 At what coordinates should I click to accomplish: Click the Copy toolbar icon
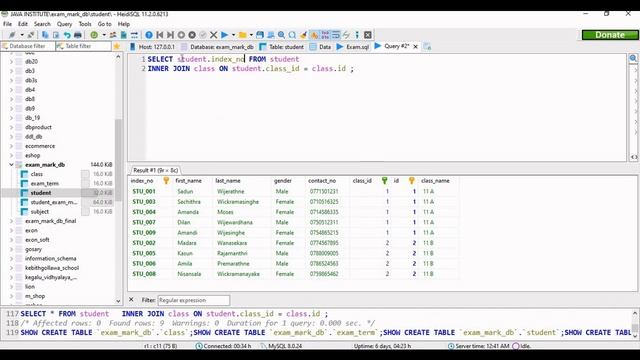point(45,35)
